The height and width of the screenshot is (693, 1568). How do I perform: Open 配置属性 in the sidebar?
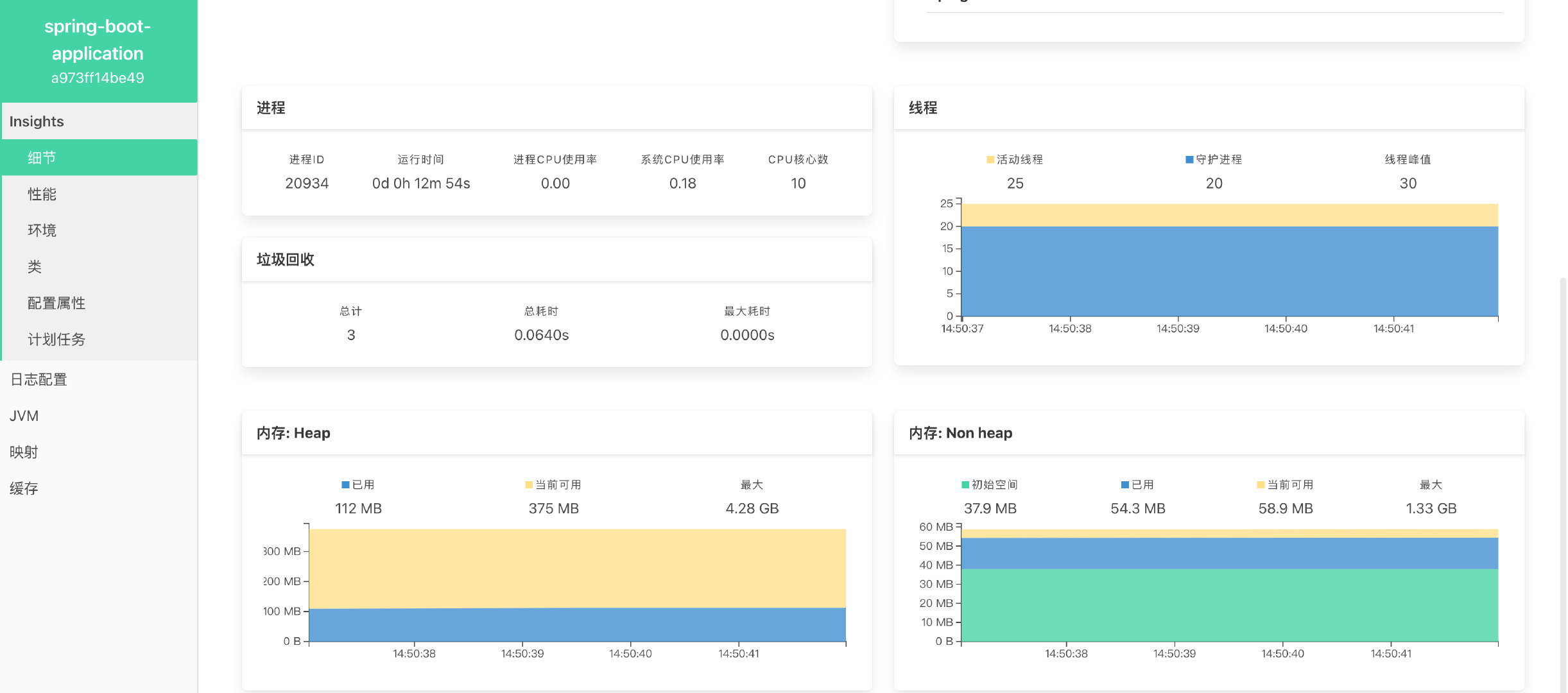(x=56, y=303)
